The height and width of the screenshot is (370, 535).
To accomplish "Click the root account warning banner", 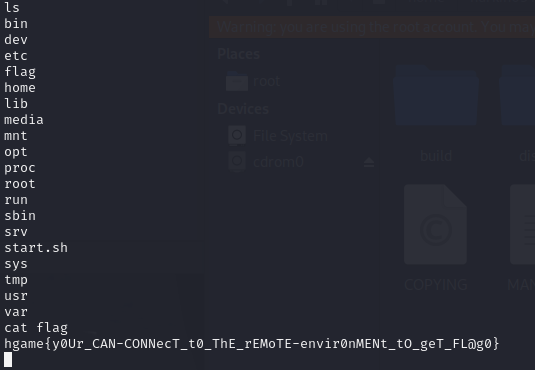I will tap(372, 27).
